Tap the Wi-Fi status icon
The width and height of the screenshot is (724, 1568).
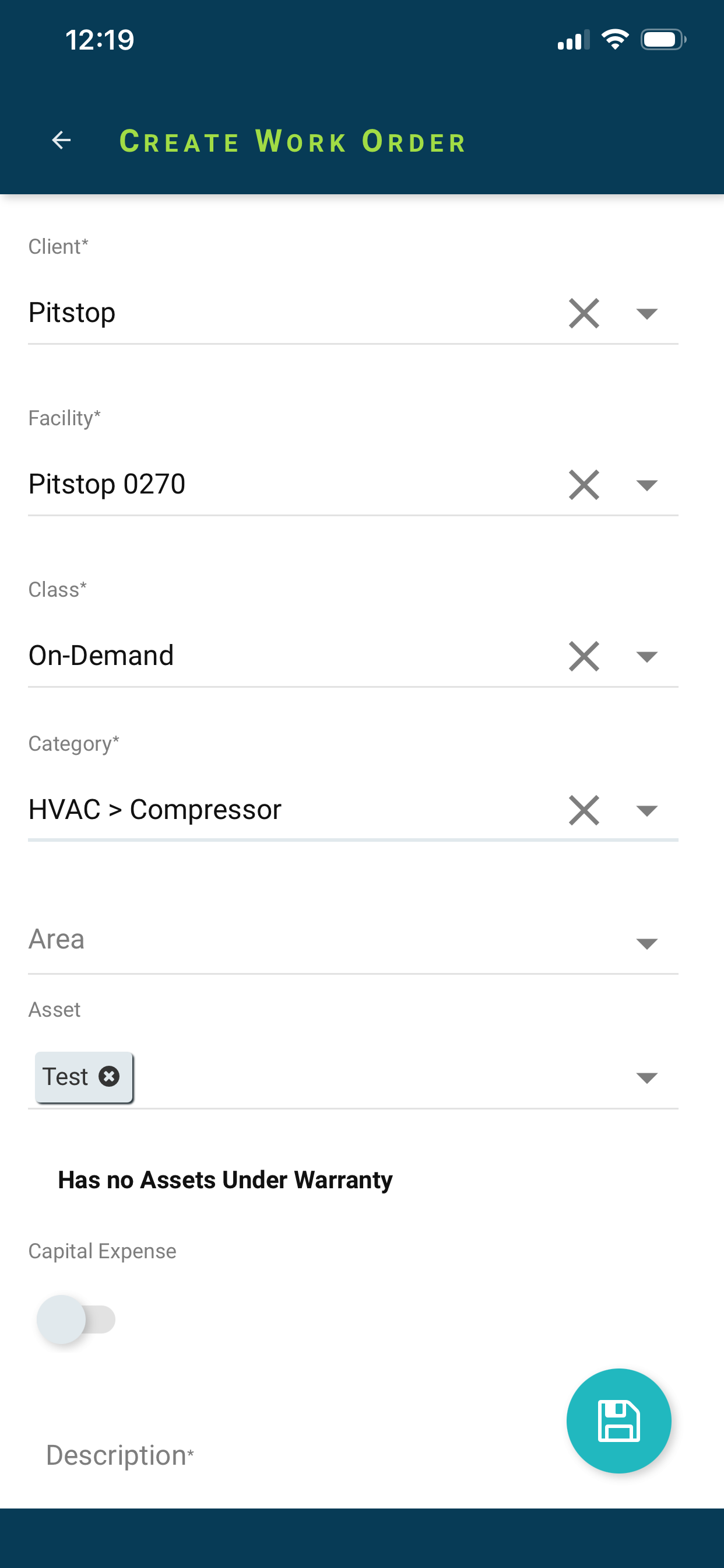614,40
